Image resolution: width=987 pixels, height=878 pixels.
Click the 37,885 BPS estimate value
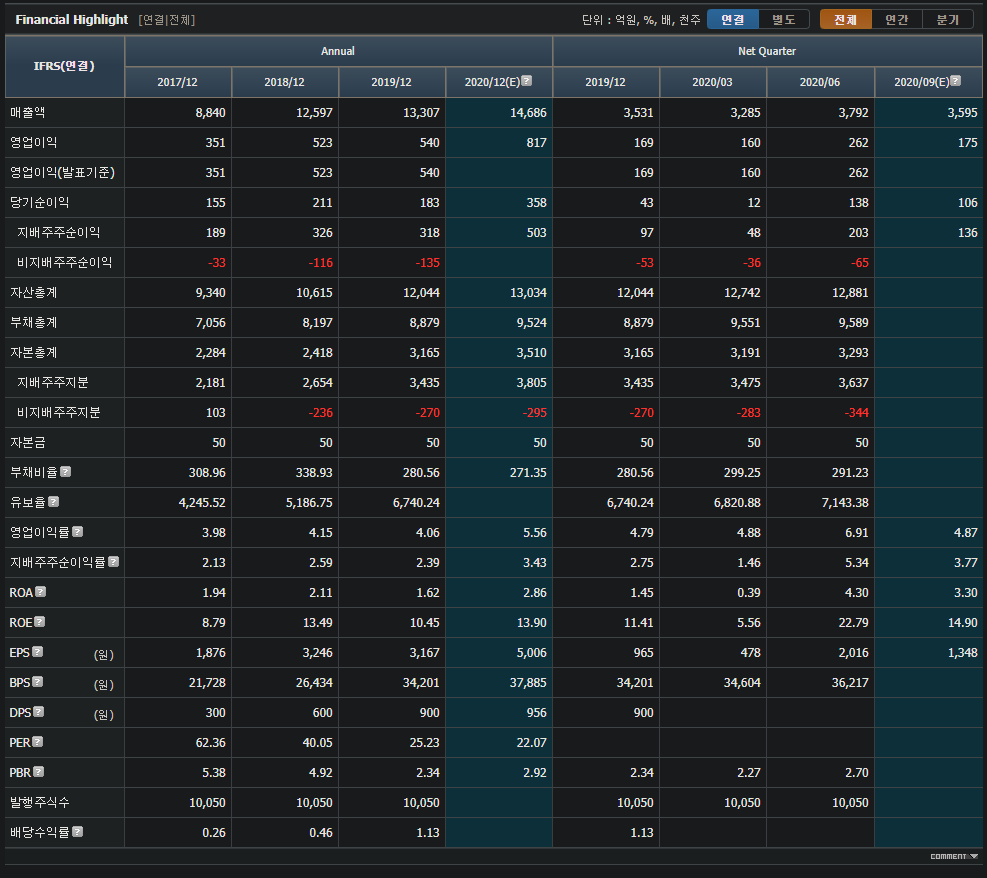[528, 683]
